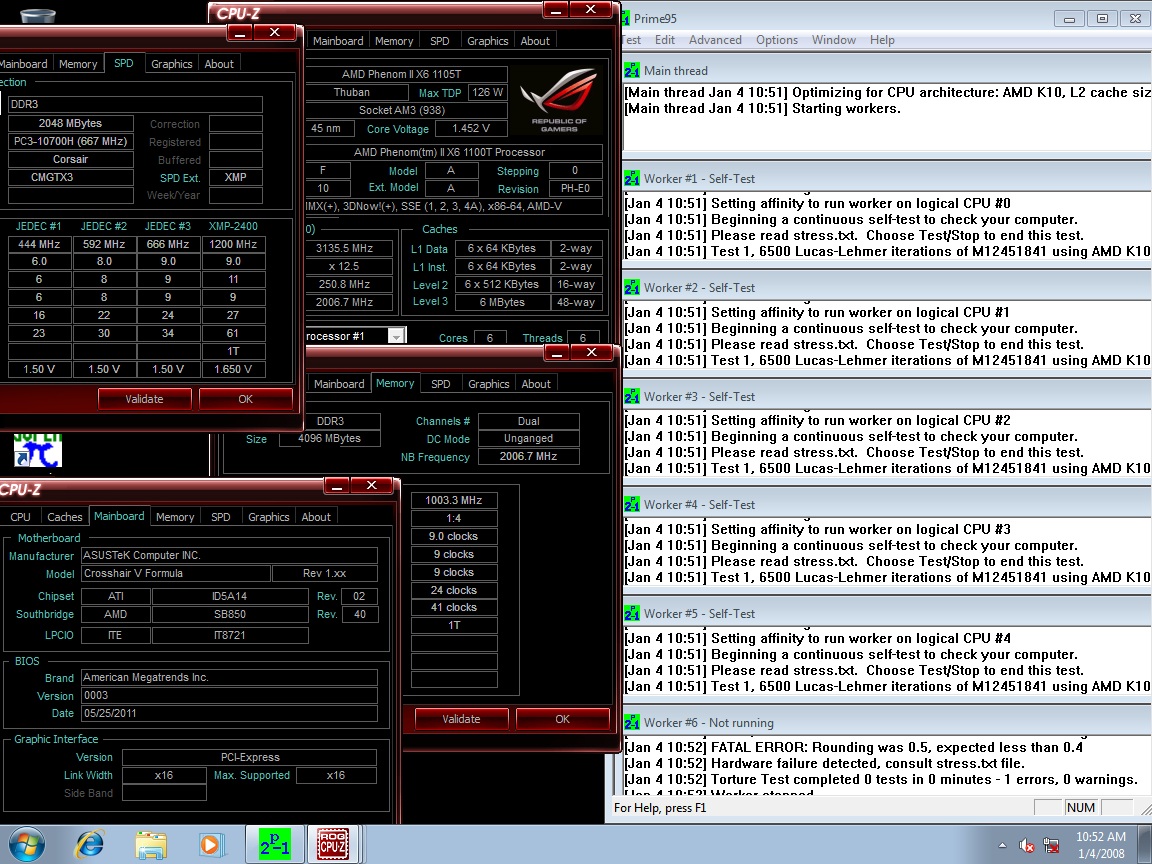Click the Worker #2 Self-Test window icon

point(631,287)
